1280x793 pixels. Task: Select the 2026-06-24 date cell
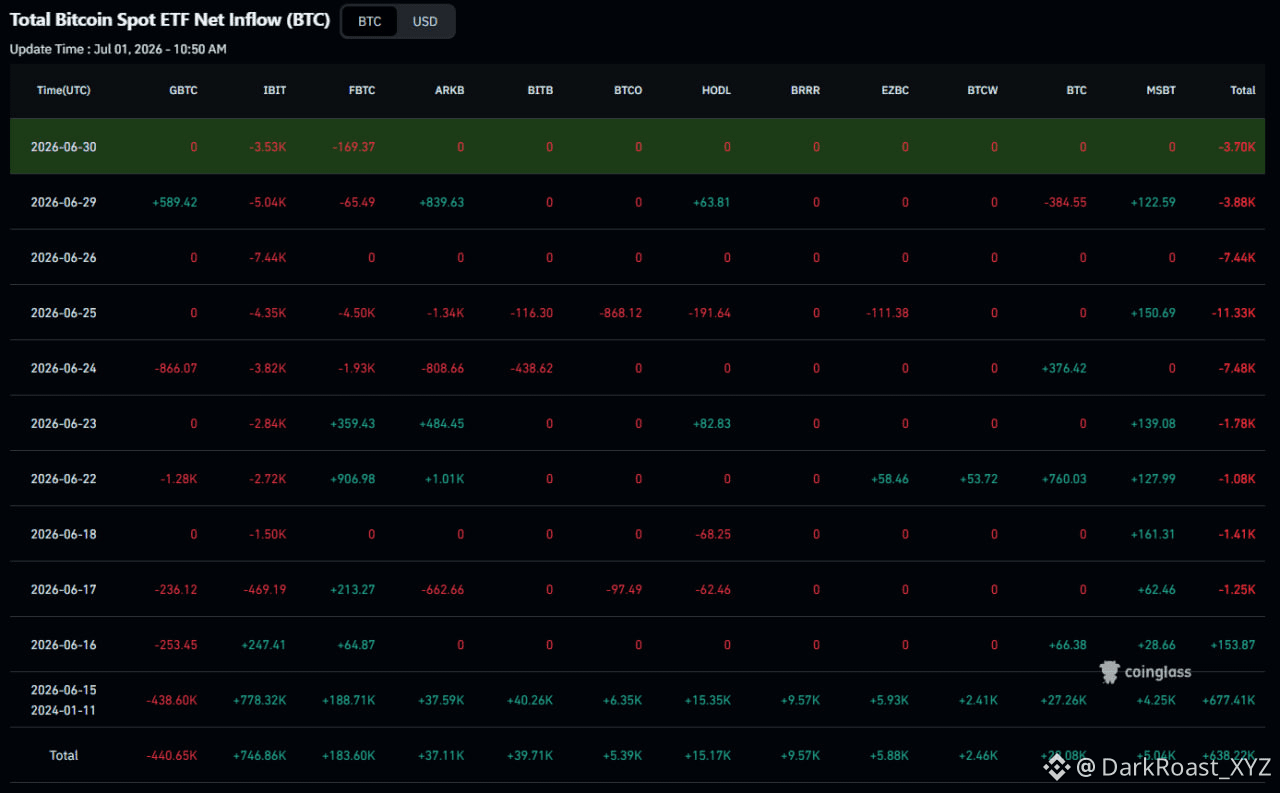64,368
